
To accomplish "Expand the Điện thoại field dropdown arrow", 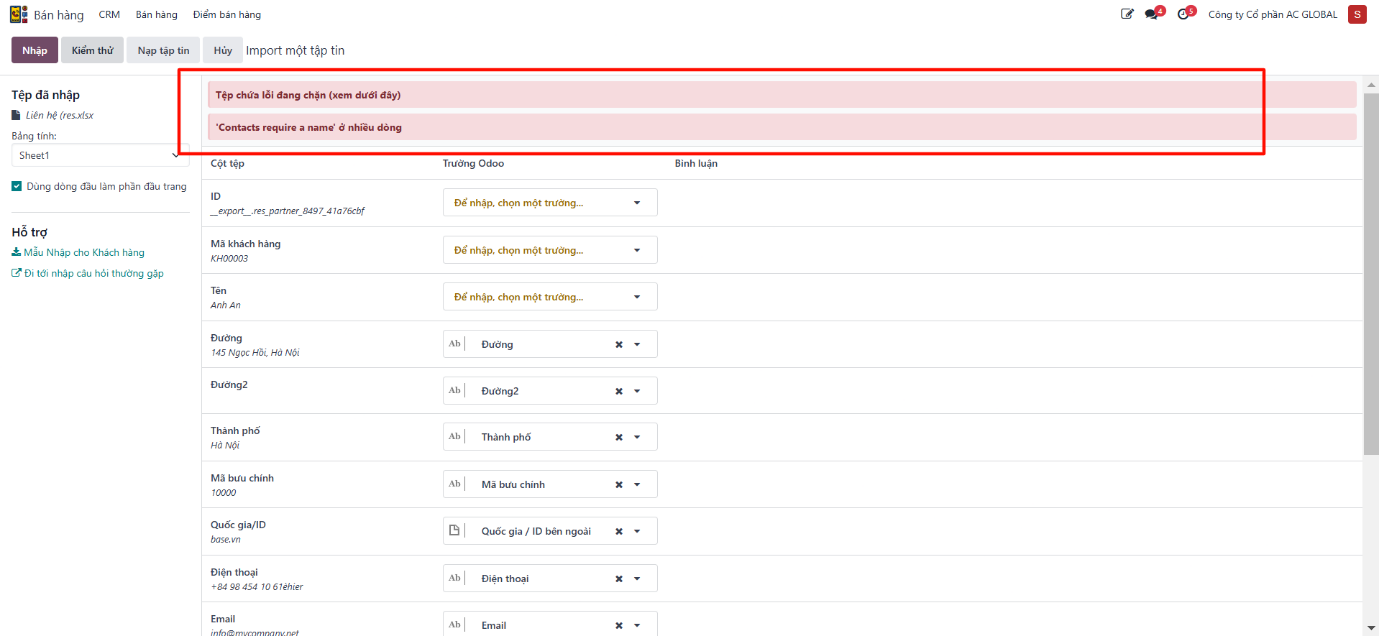I will tap(637, 578).
